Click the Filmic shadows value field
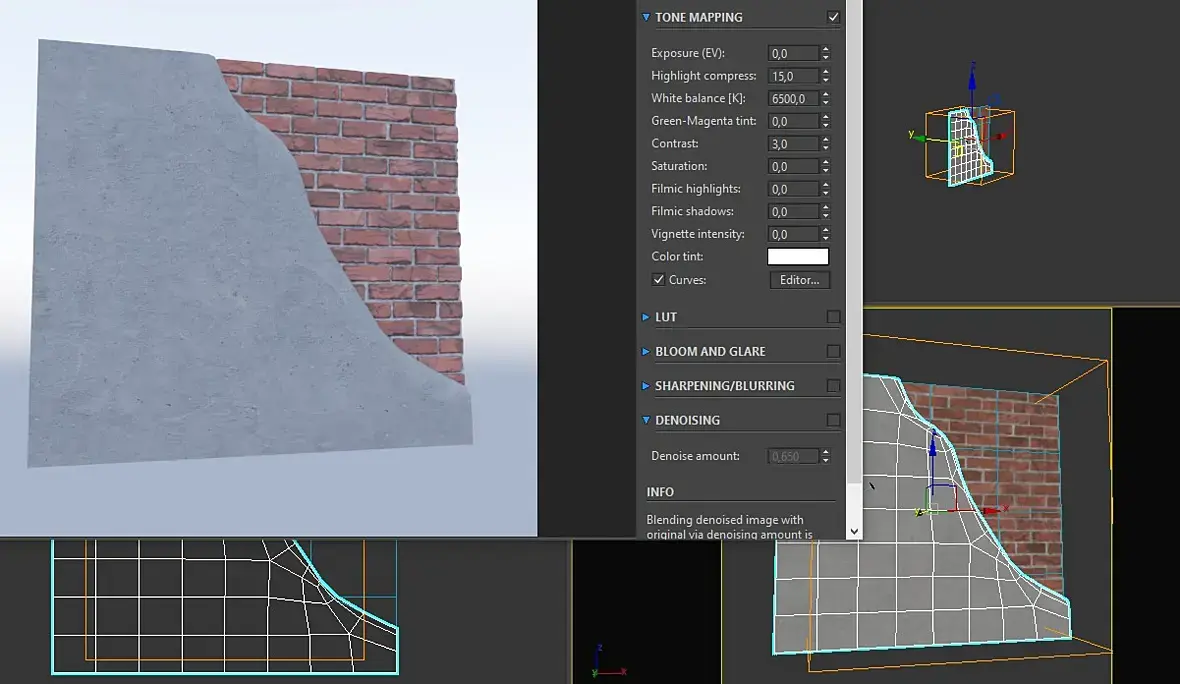The image size is (1180, 684). click(793, 211)
